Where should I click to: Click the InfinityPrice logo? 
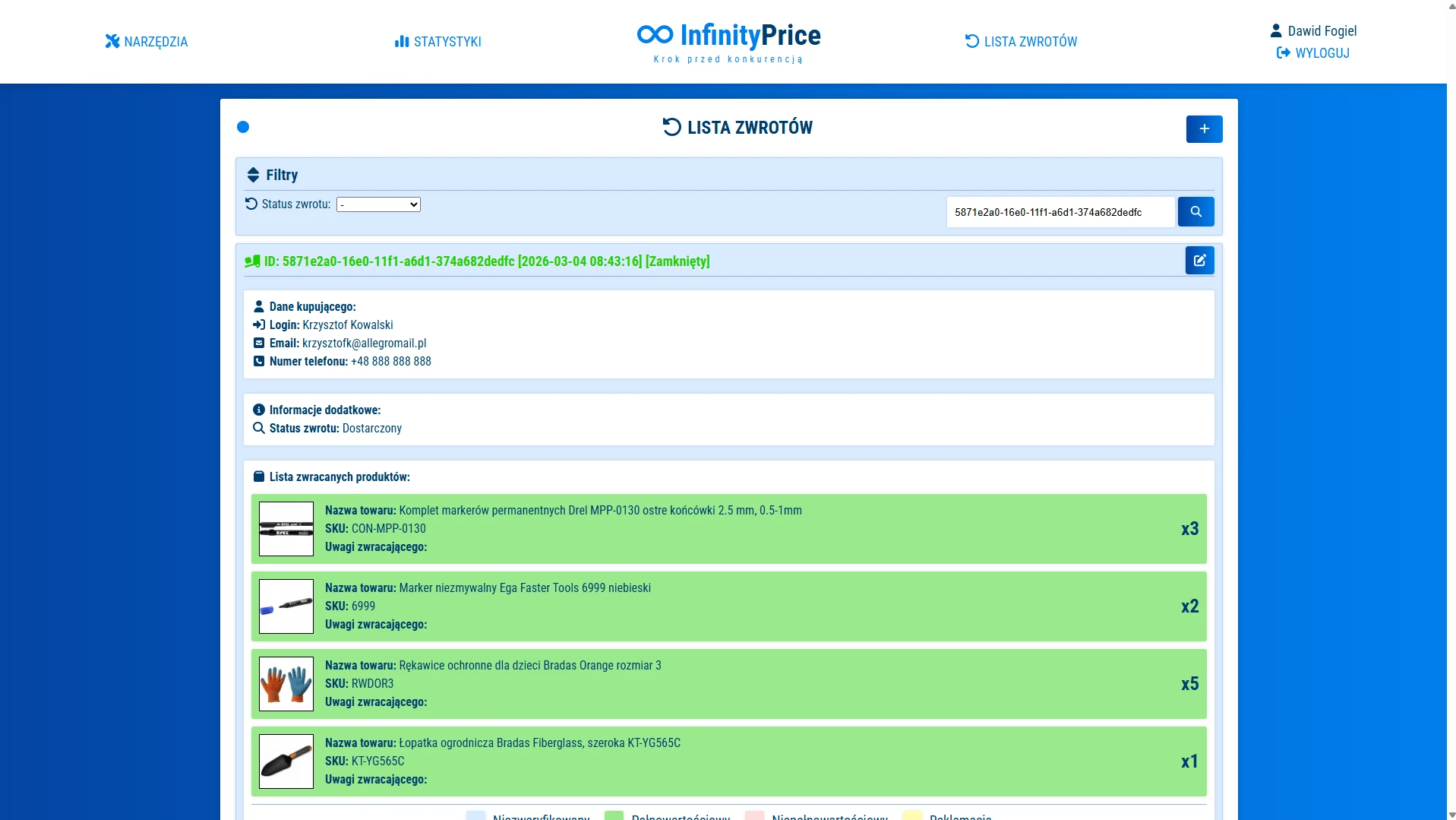(728, 42)
